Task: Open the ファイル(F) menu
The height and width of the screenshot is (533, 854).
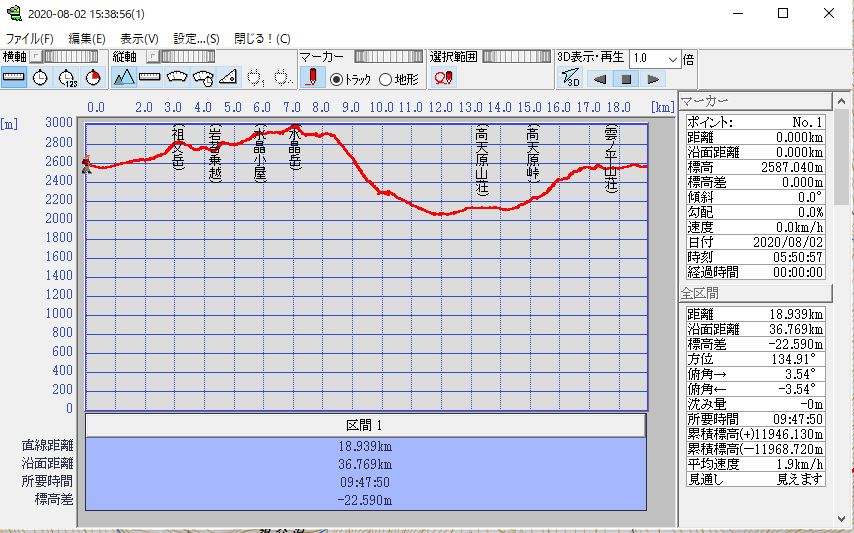Action: [x=30, y=38]
